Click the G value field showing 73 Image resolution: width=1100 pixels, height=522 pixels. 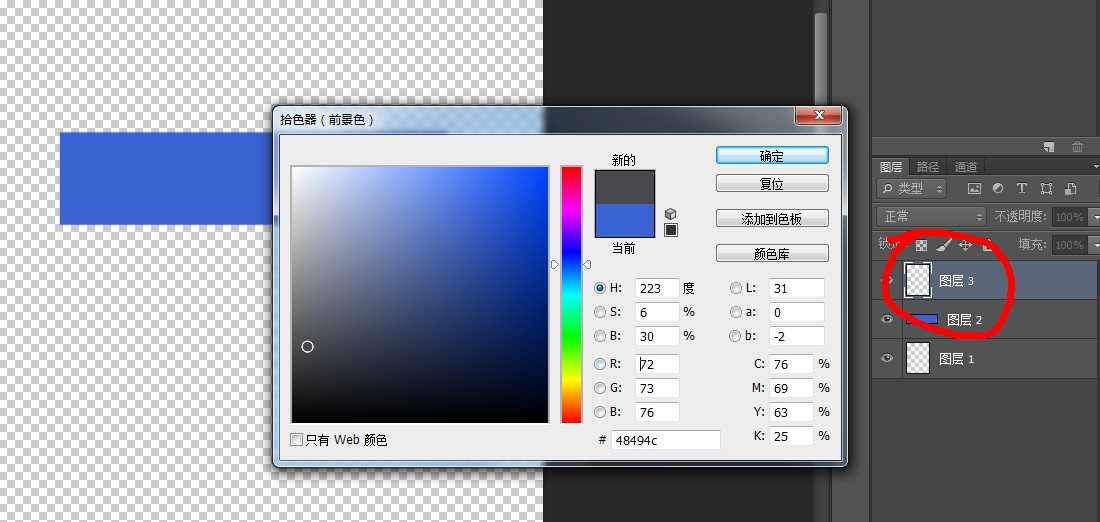[x=657, y=388]
